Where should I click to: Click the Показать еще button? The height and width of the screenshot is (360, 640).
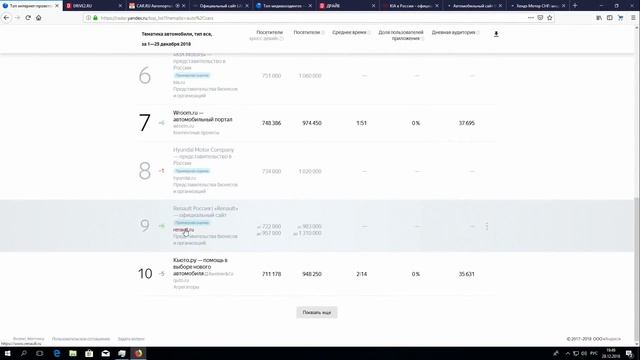[317, 313]
